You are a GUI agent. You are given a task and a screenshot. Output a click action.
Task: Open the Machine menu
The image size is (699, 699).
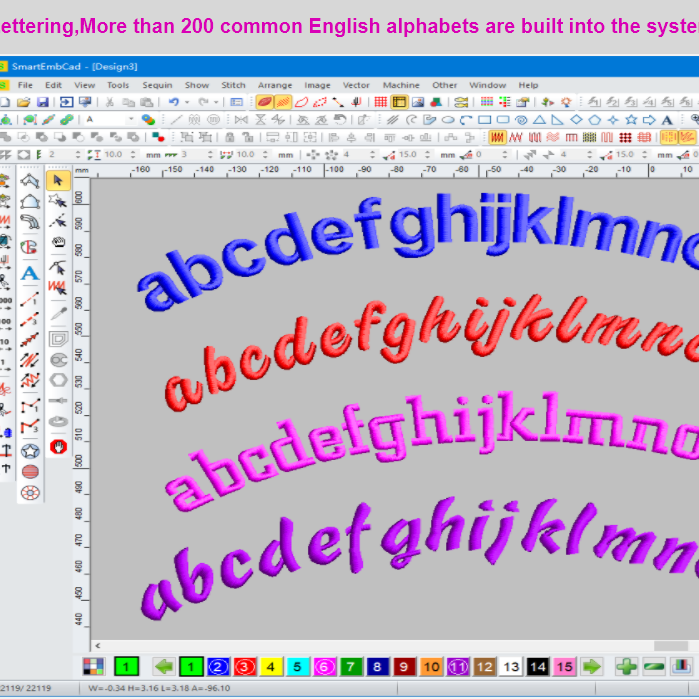coord(401,85)
